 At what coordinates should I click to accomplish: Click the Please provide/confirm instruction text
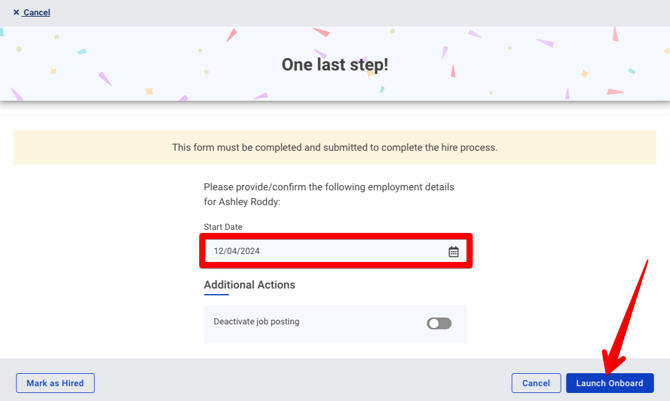coord(328,187)
